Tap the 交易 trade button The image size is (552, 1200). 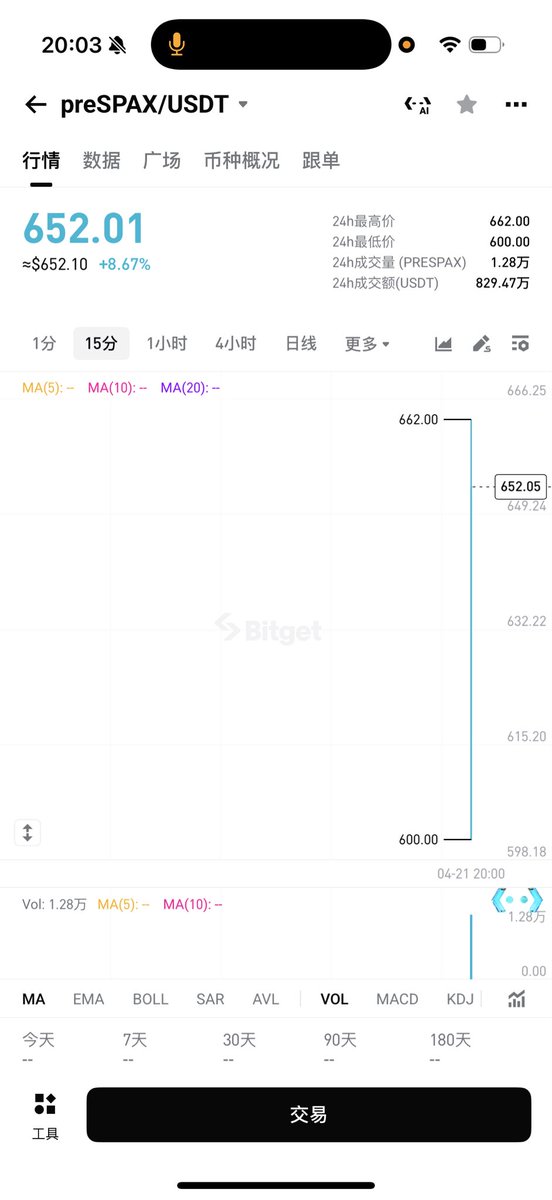[308, 1114]
